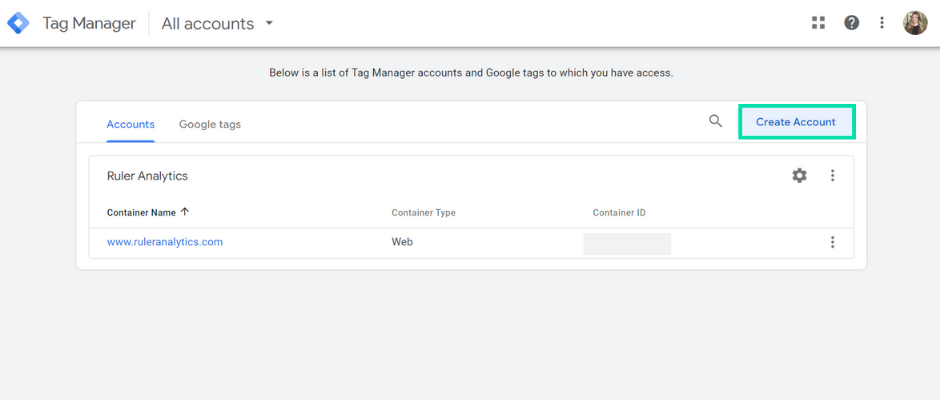Click the Tag Manager title text

(x=89, y=23)
